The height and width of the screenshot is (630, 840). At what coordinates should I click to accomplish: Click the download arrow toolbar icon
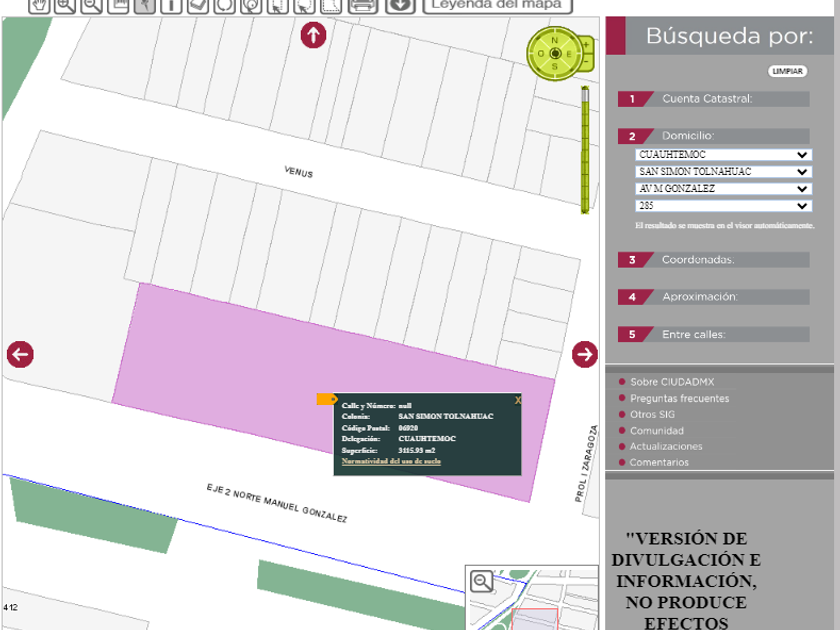[400, 5]
